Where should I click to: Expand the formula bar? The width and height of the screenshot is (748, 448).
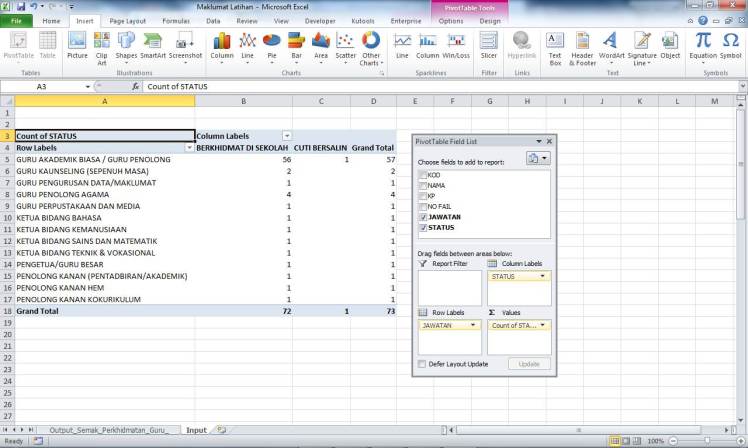[742, 86]
